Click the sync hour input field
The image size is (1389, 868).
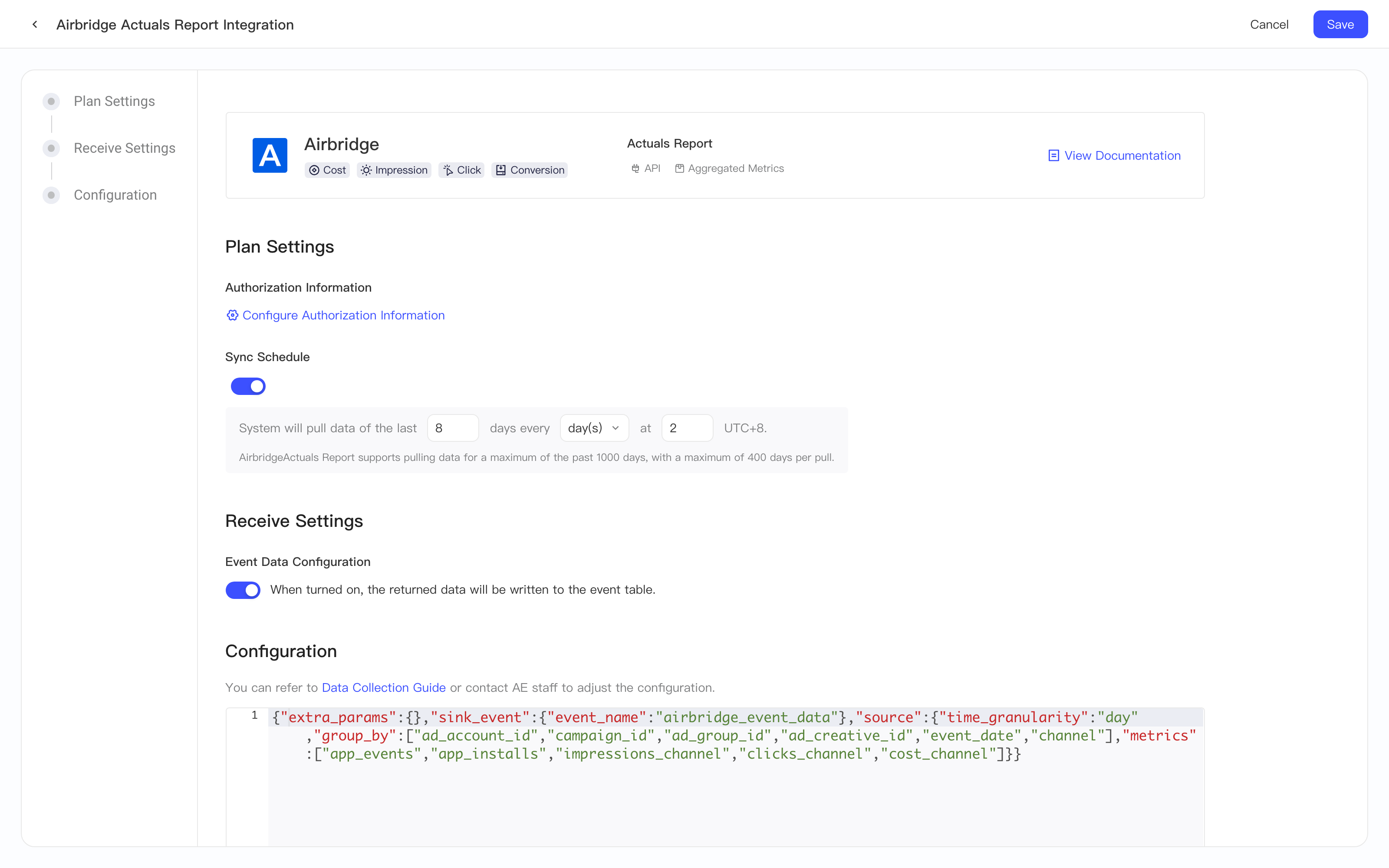[687, 427]
